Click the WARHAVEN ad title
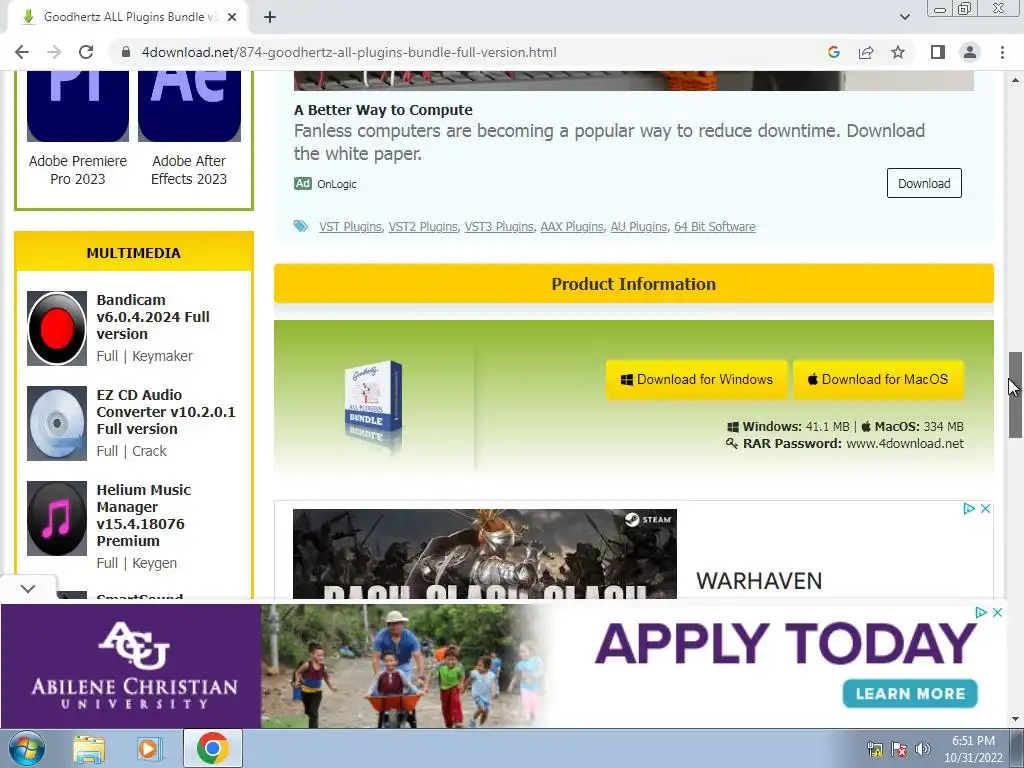Screen dimensions: 1024x768 (x=759, y=581)
